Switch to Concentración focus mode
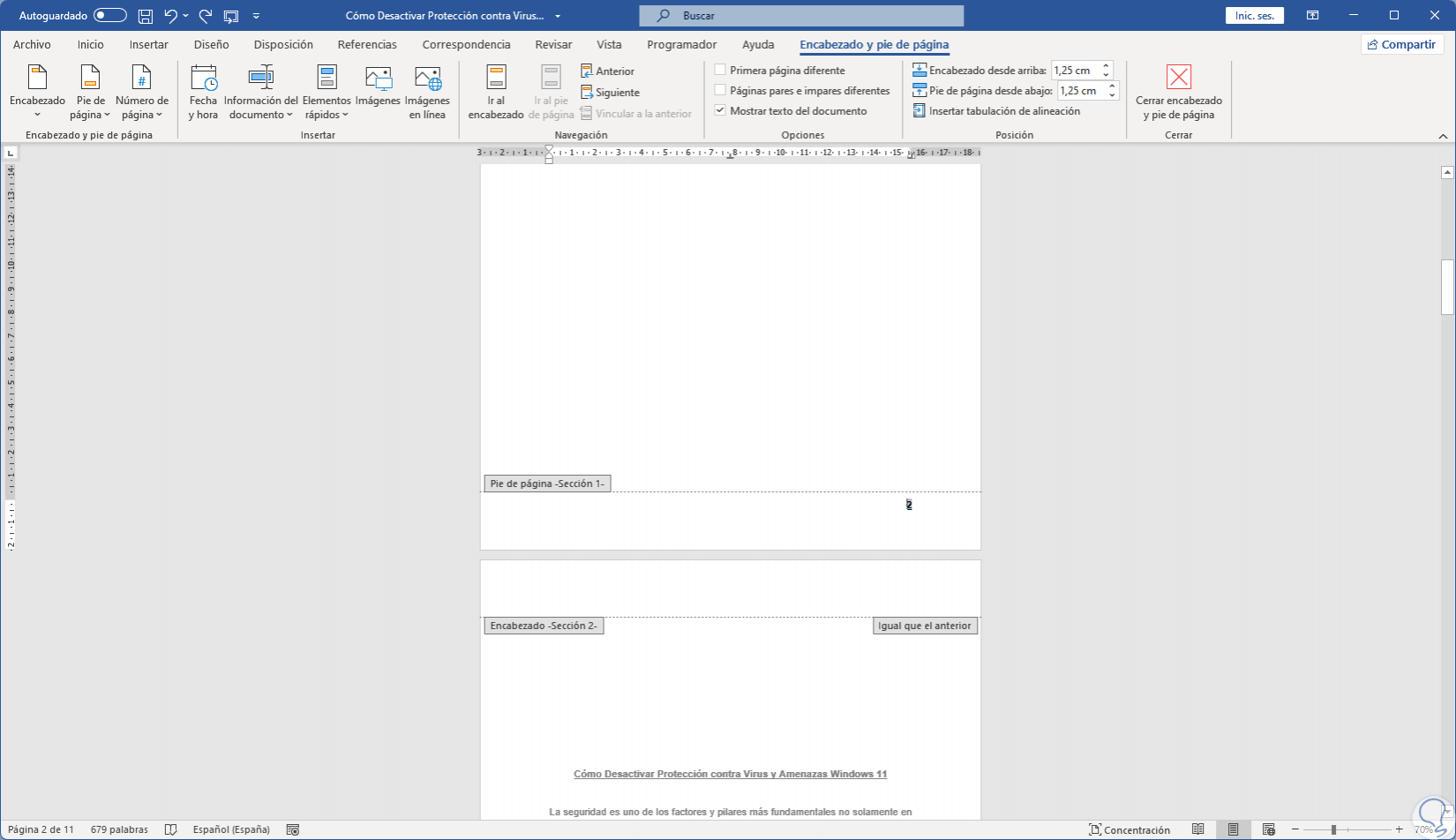Viewport: 1456px width, 840px height. point(1130,829)
